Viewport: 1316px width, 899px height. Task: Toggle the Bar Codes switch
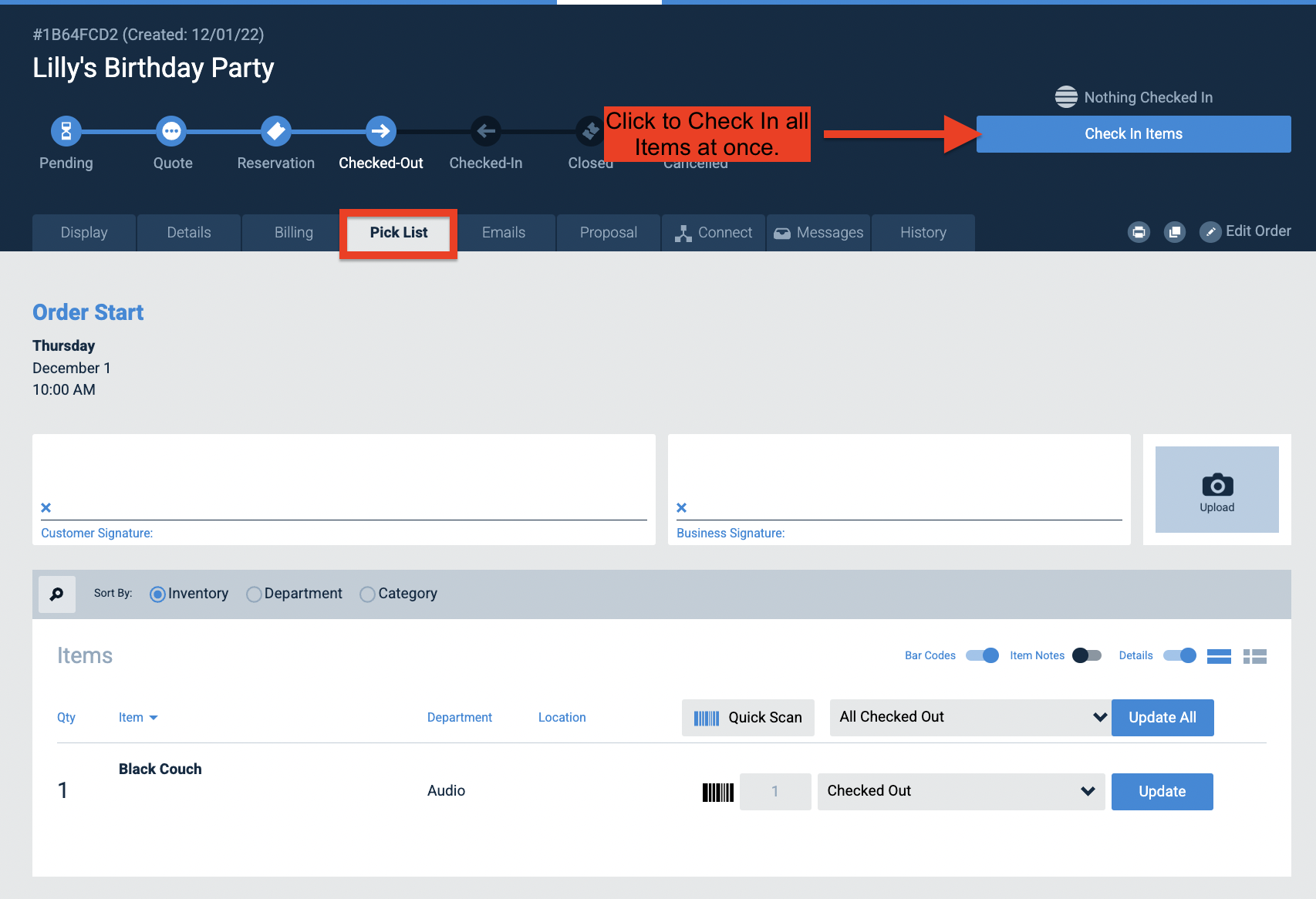tap(982, 655)
